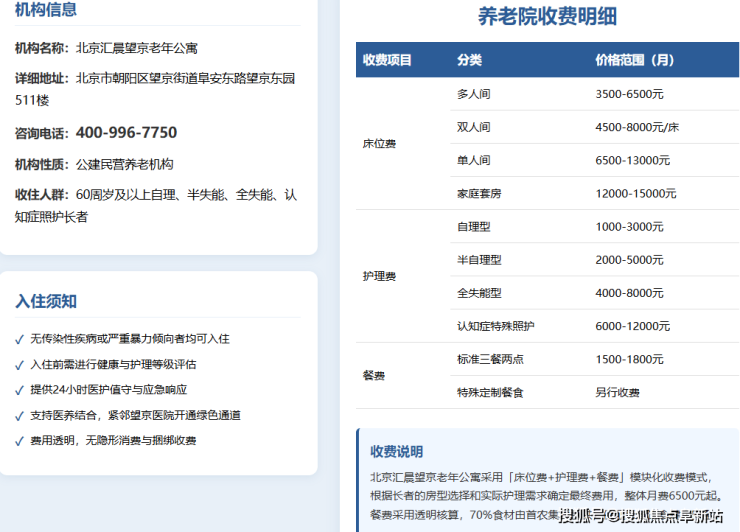
Task: Select the price 2000-5000元
Action: coord(629,260)
